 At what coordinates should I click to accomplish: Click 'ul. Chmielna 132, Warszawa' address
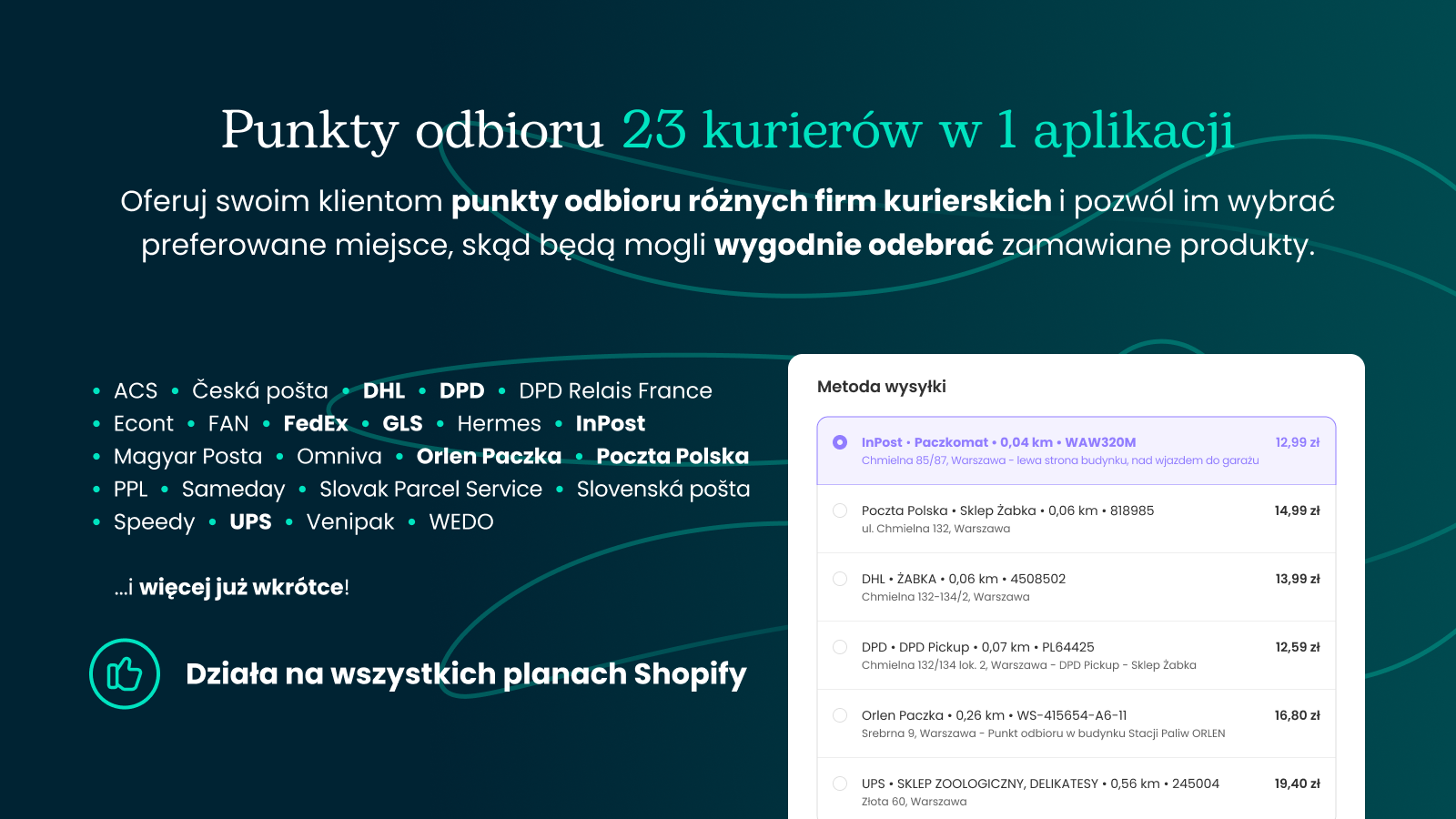click(x=935, y=529)
